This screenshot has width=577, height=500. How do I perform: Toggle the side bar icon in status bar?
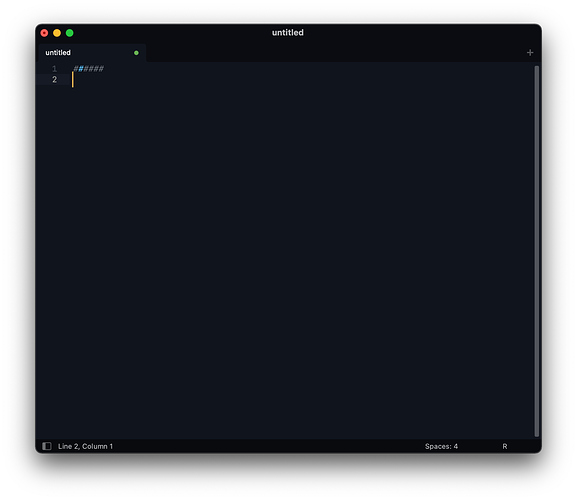[x=47, y=446]
